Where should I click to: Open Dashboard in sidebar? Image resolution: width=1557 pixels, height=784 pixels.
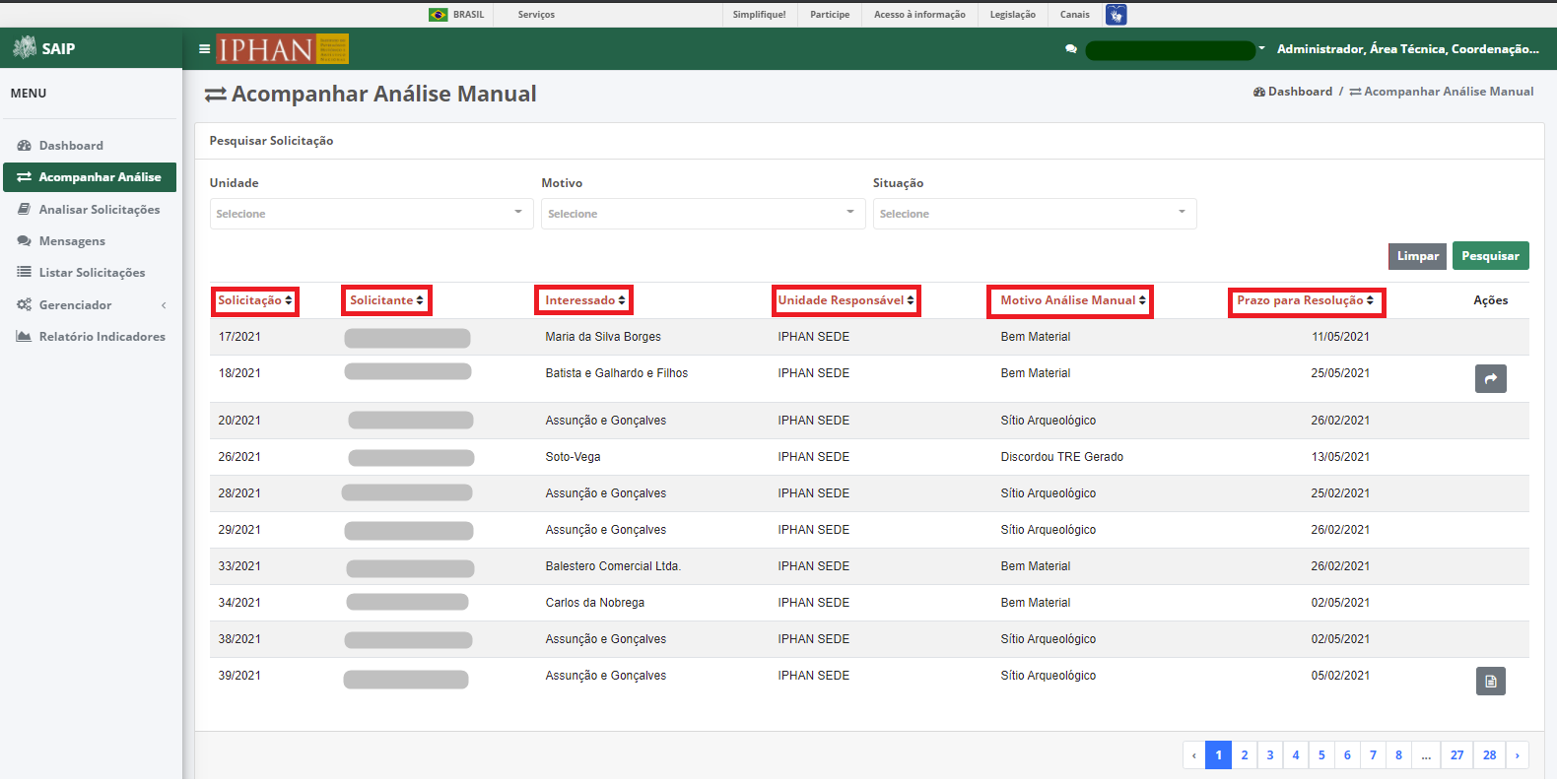coord(90,146)
